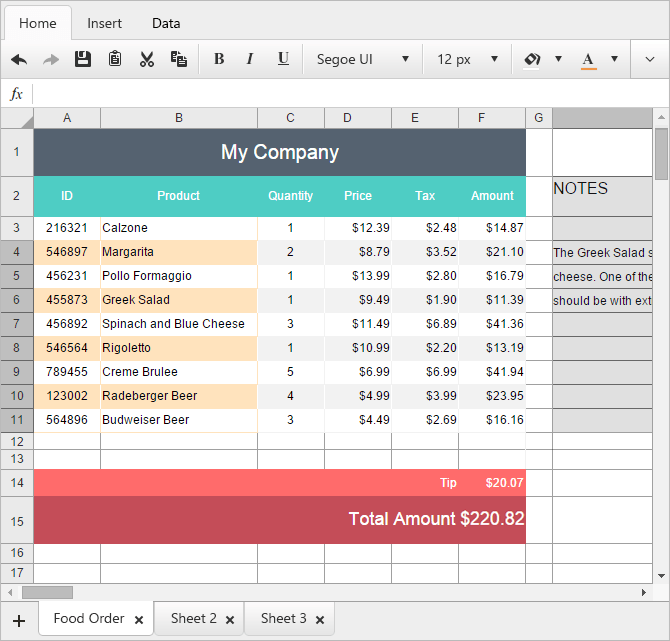
Task: Close the Sheet 2 tab
Action: click(230, 620)
